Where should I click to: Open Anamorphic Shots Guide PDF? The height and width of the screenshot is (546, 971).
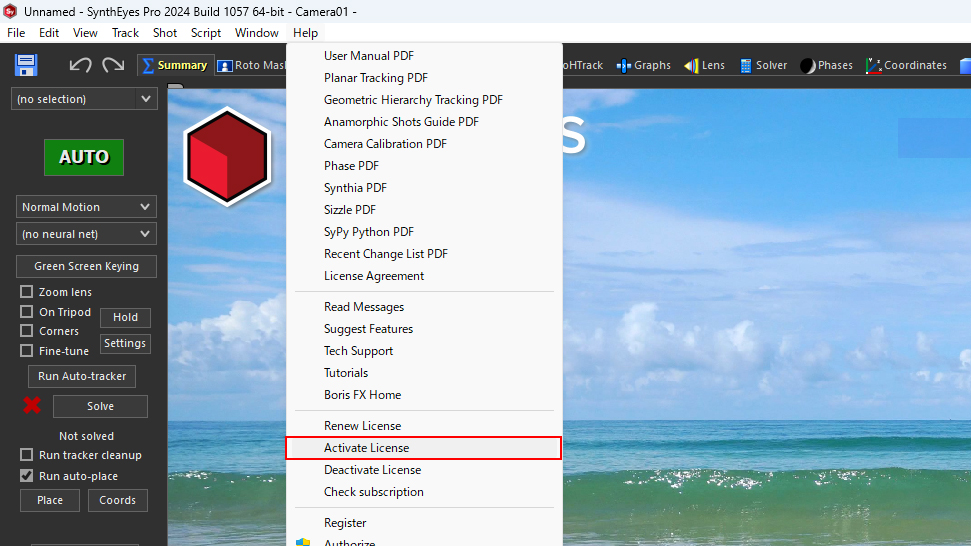click(424, 121)
